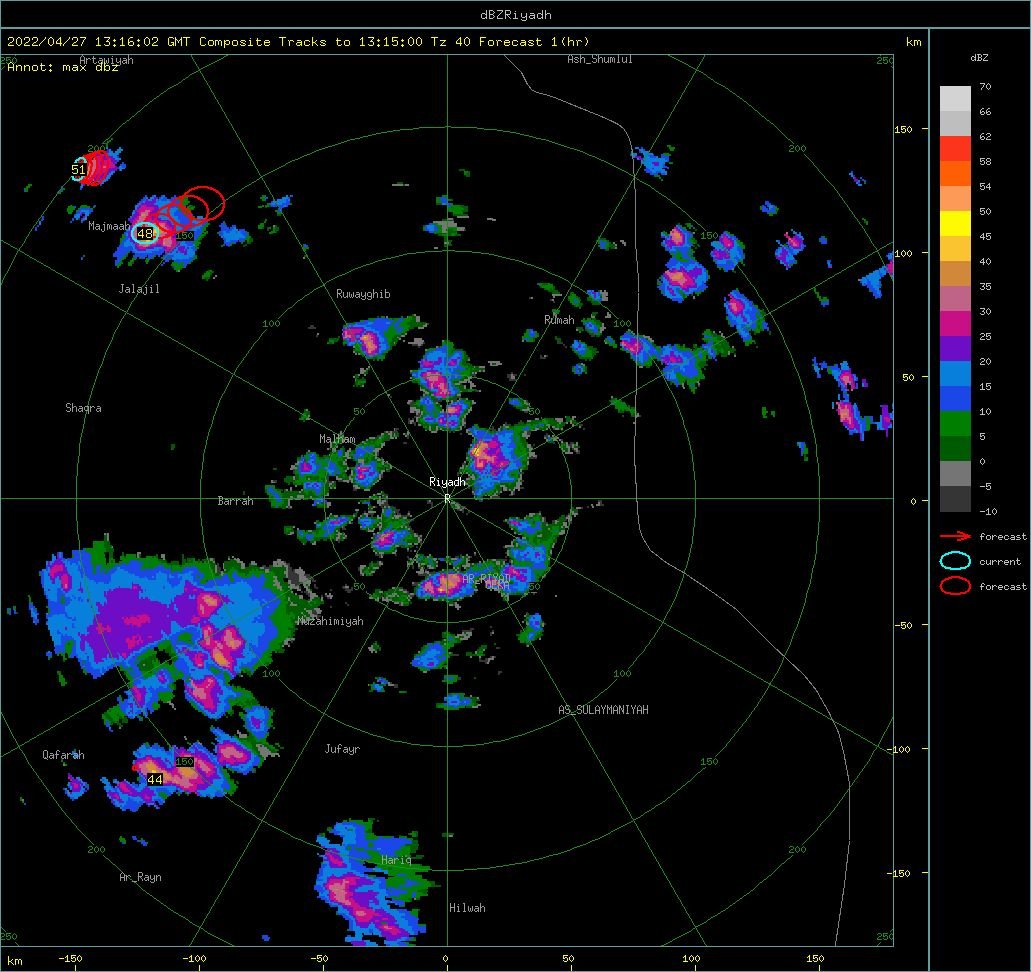This screenshot has height=972, width=1031.
Task: Click the yellow 50 dBZ color band
Action: point(955,224)
